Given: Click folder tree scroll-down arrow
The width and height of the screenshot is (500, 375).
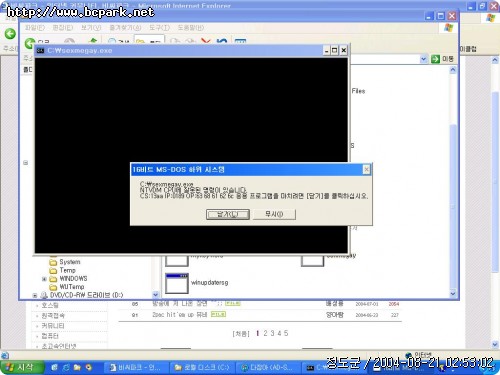Looking at the screenshot, I should click(x=155, y=294).
